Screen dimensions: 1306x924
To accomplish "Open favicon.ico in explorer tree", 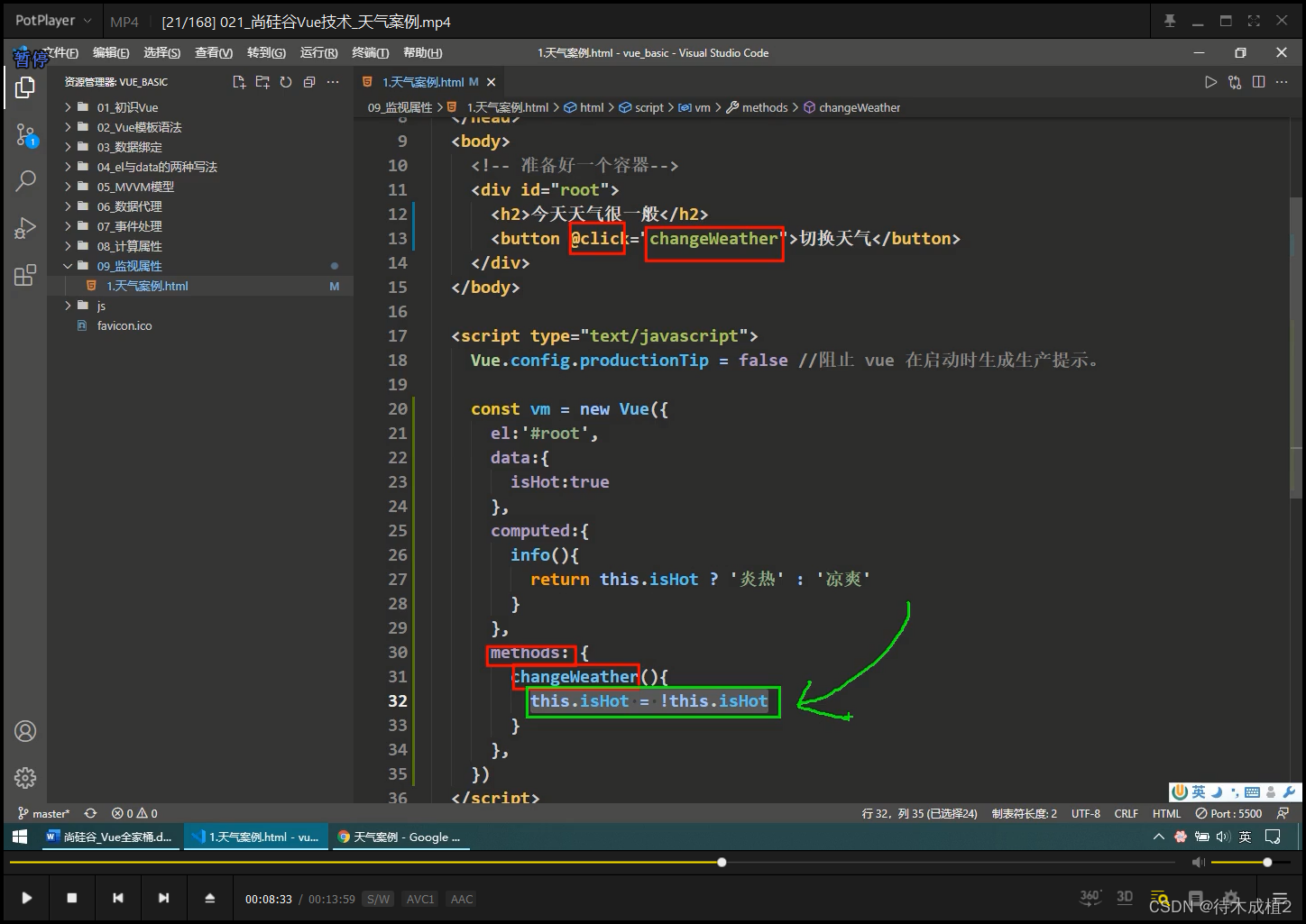I will (x=124, y=325).
